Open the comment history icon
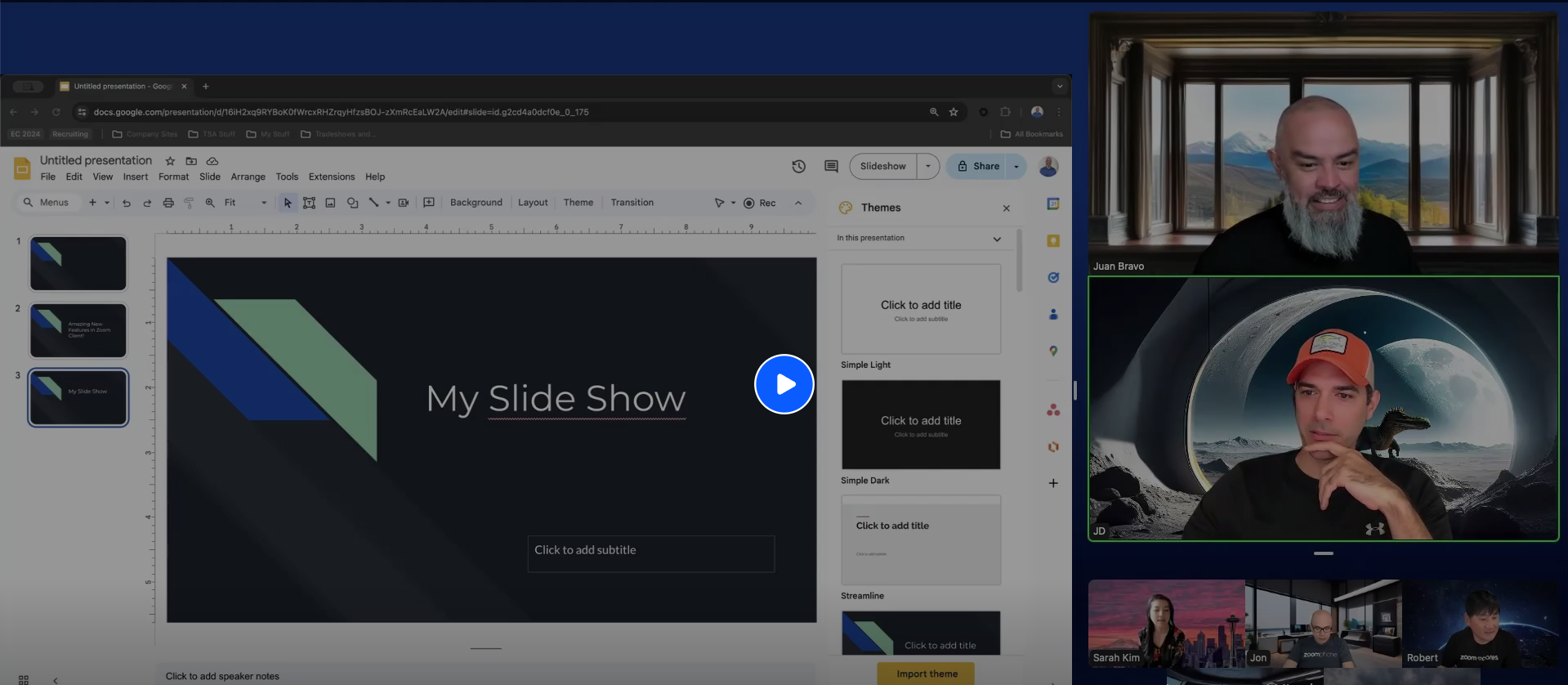Screen dimensions: 1568x685 click(831, 166)
